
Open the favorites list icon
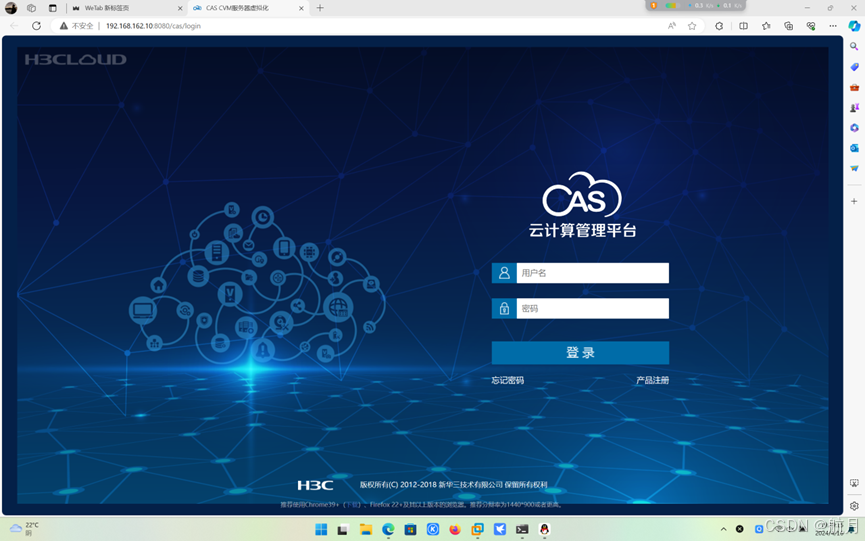click(766, 26)
